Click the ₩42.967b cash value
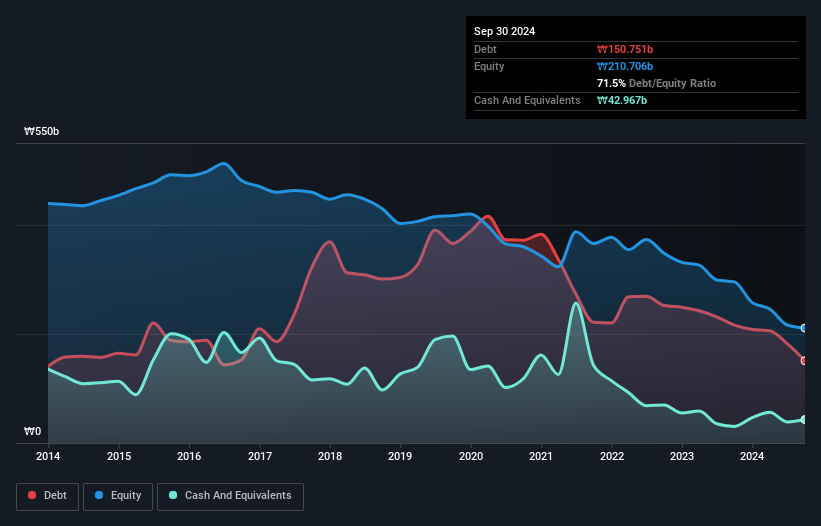The image size is (821, 526). coord(622,100)
